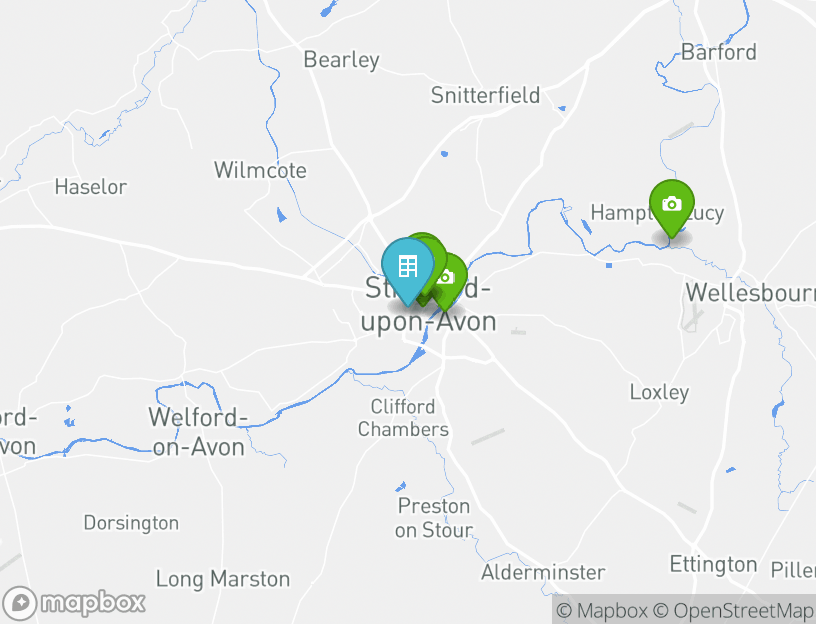Click the Clifford Chambers label

[x=403, y=418]
